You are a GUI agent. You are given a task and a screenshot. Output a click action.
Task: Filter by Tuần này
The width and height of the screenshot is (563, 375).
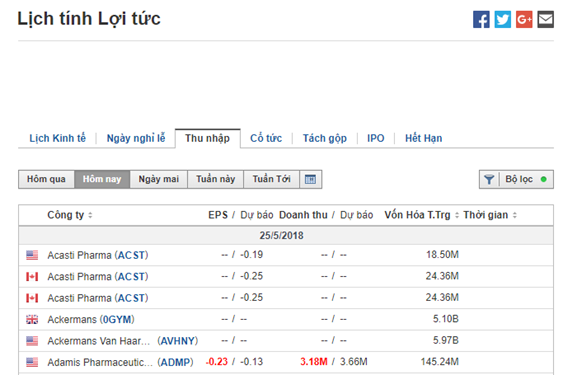pyautogui.click(x=215, y=179)
